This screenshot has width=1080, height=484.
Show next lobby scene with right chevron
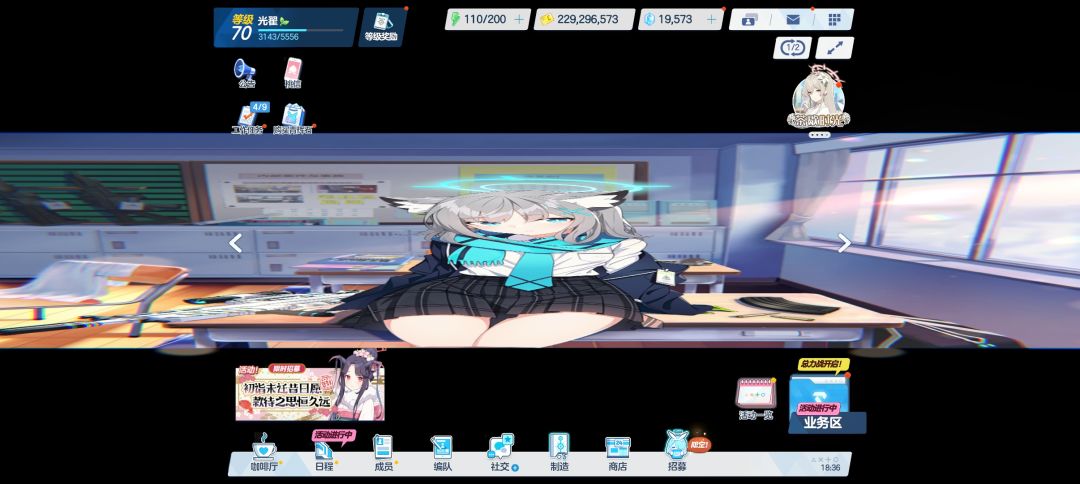point(844,243)
